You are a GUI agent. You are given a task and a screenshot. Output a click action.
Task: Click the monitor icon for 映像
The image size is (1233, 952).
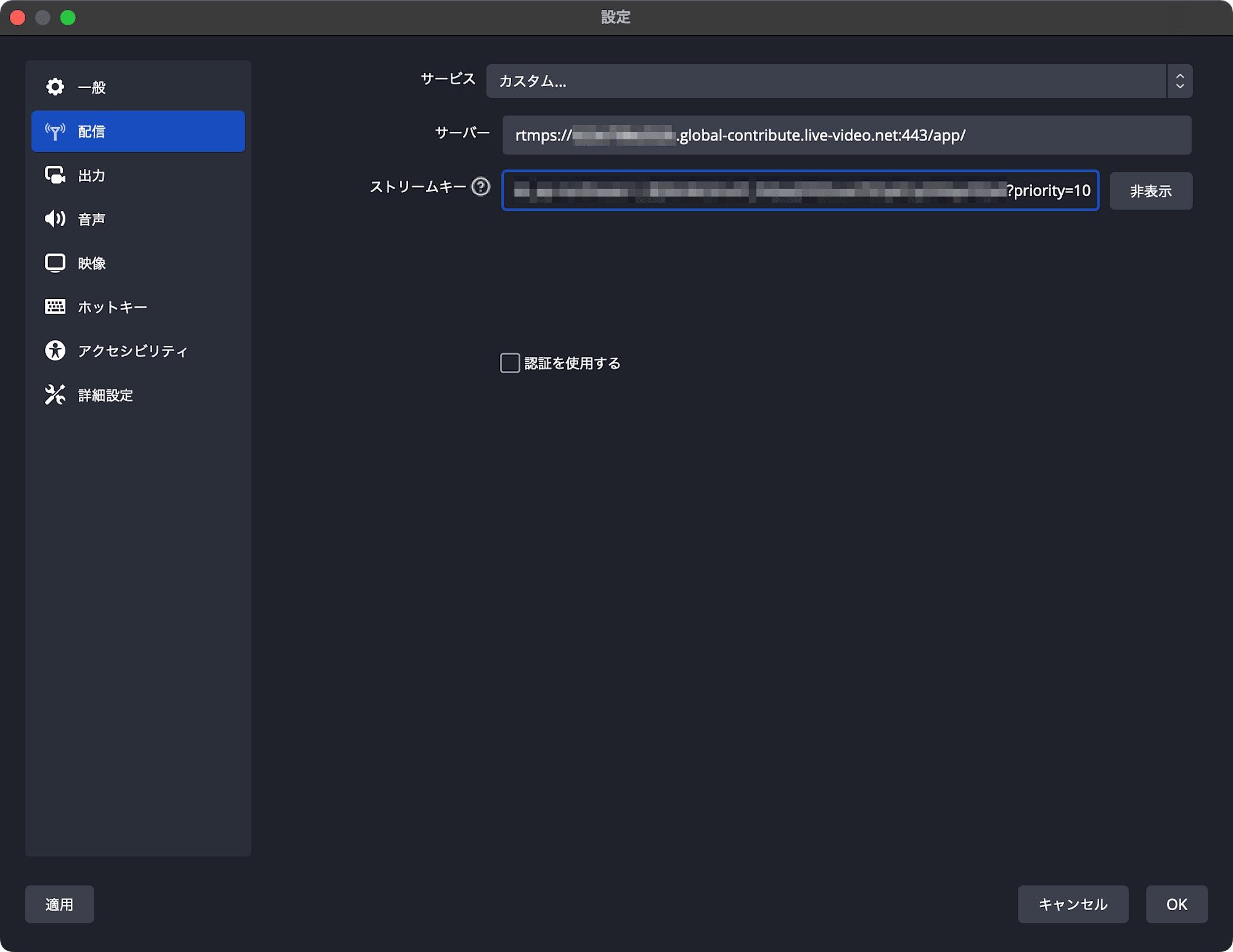(55, 263)
